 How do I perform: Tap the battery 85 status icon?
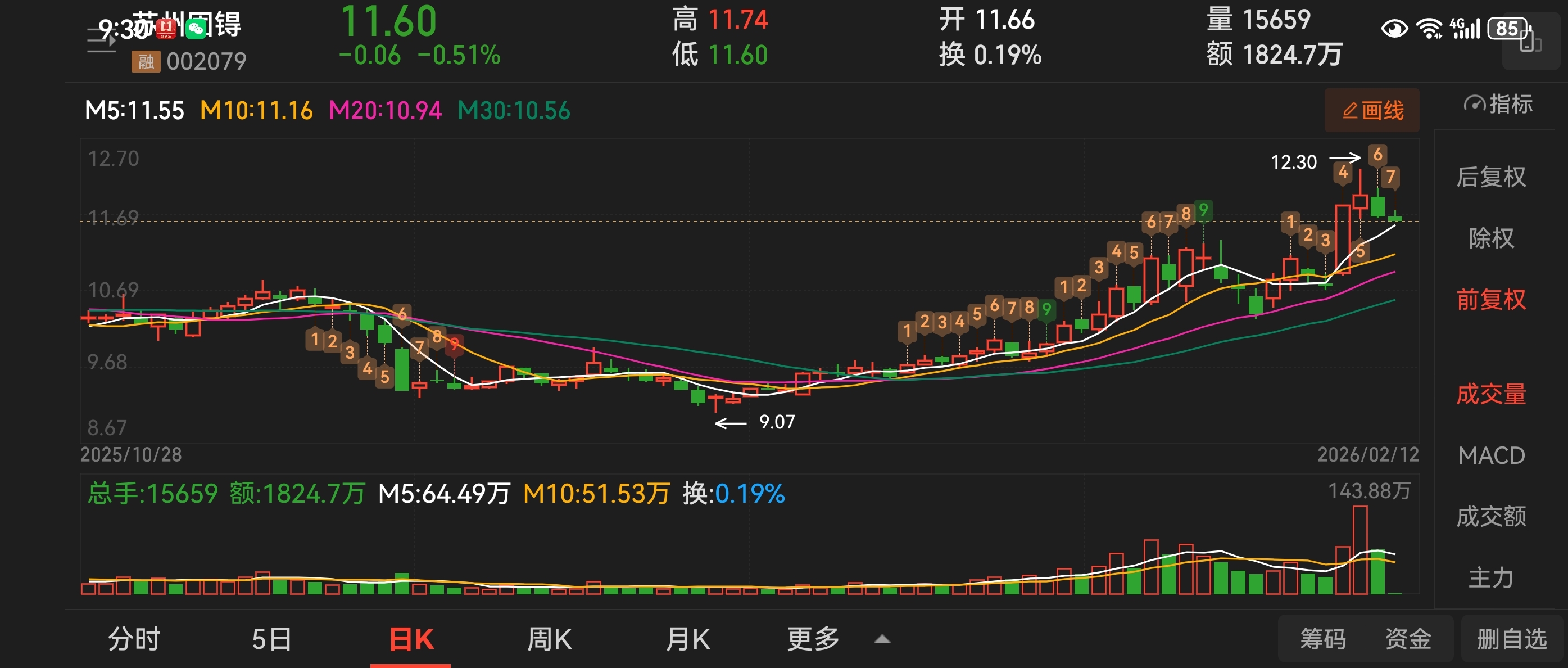(1507, 29)
